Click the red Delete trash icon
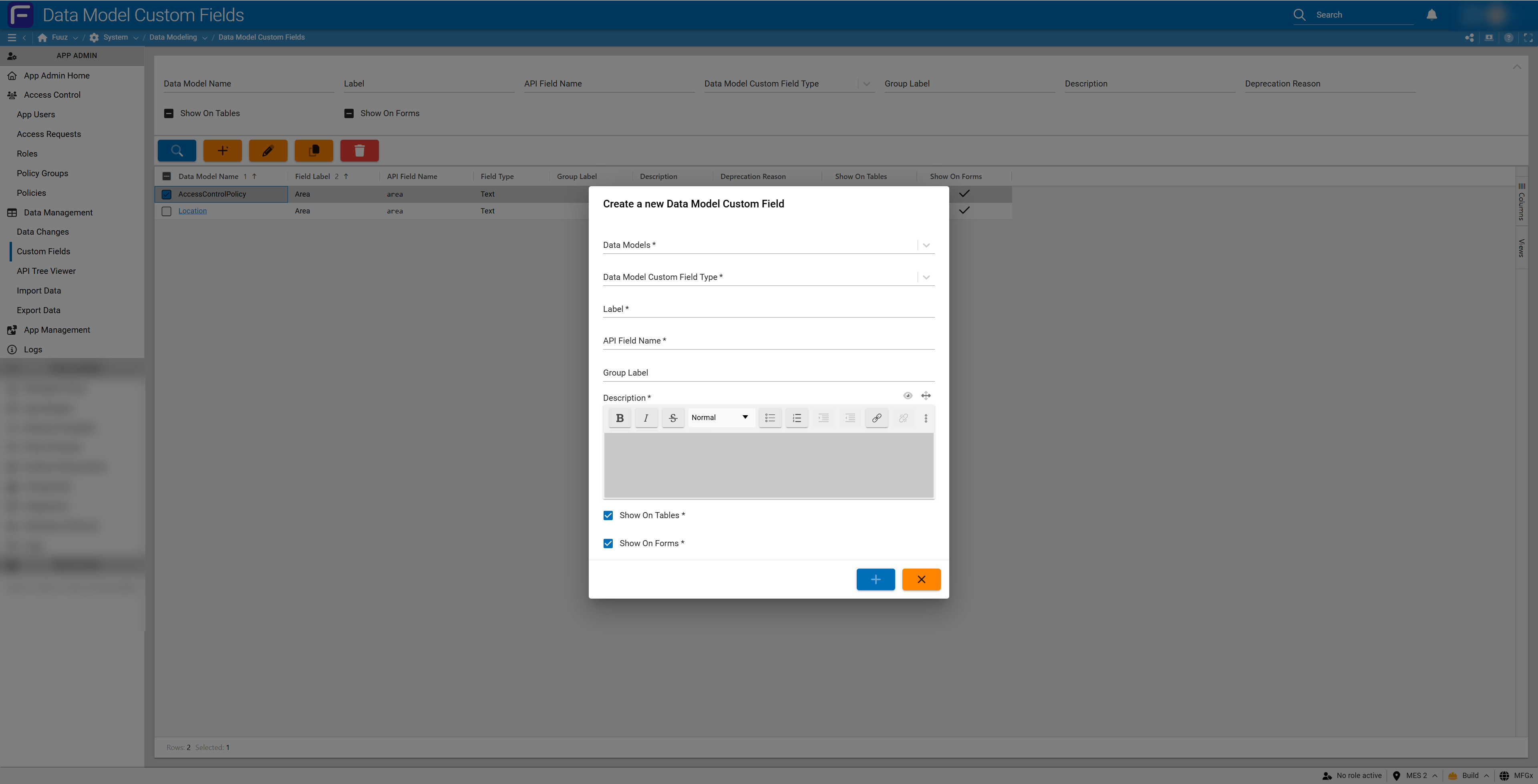The width and height of the screenshot is (1538, 784). (x=359, y=151)
